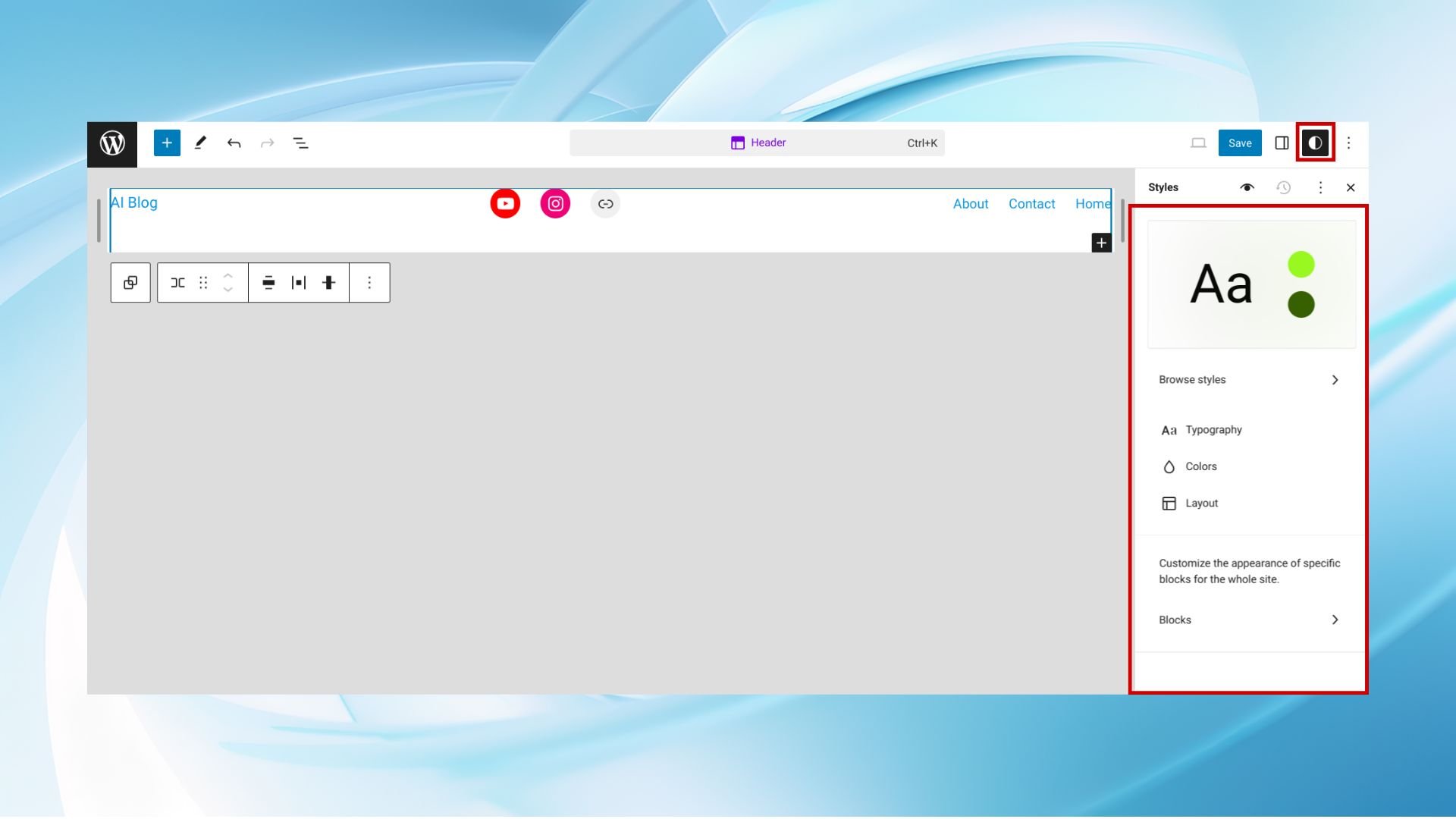Toggle the Style Book eye icon
Screen dimensions: 1456x819
click(1247, 188)
